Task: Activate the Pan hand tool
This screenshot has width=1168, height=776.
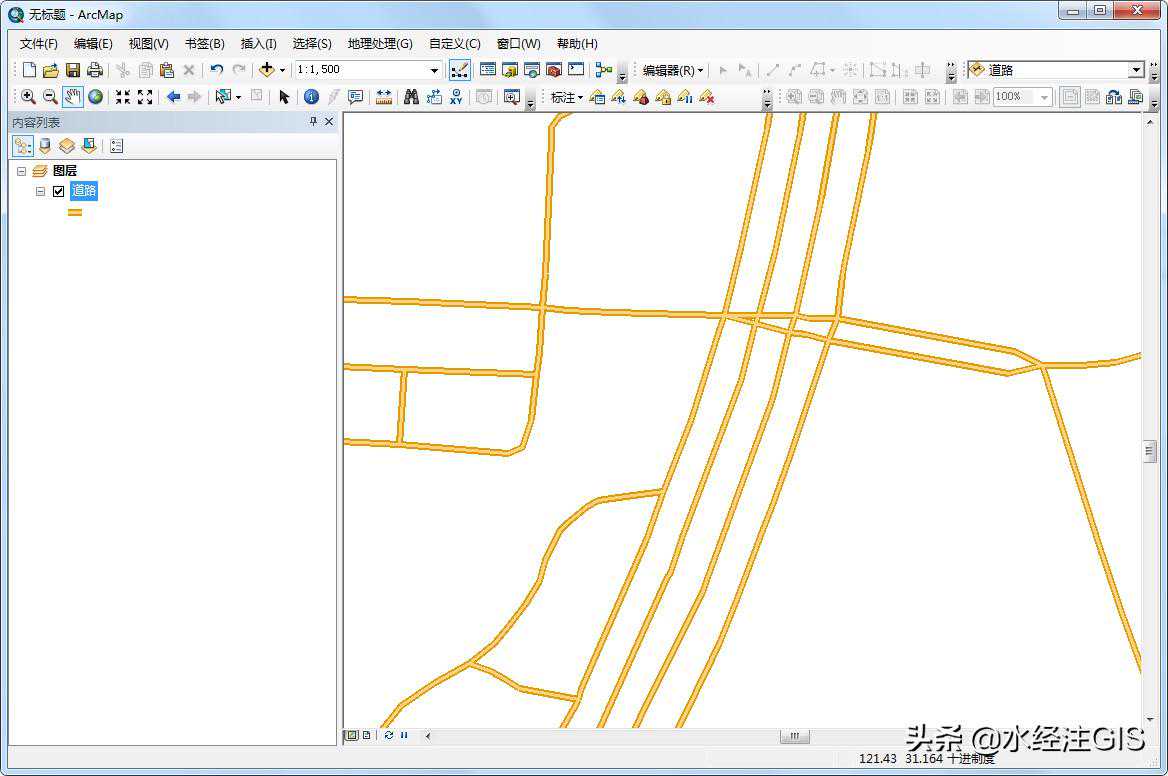Action: click(72, 97)
